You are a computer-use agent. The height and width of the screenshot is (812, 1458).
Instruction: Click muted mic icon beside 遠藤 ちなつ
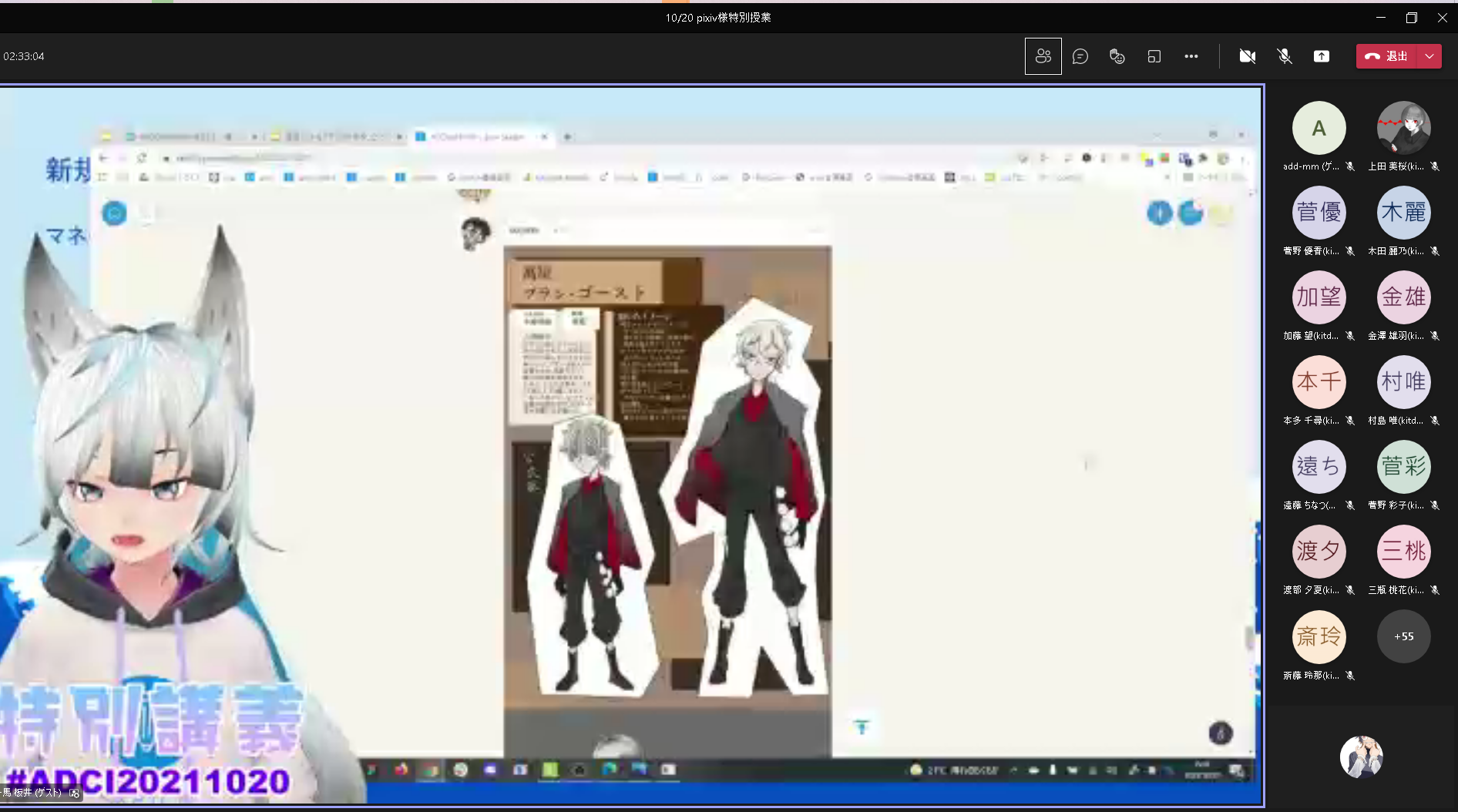click(1350, 505)
